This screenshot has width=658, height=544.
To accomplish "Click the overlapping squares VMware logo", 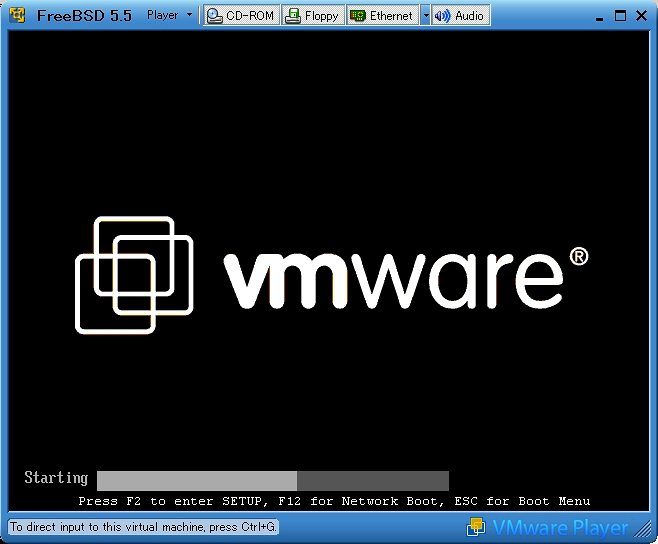I will 134,274.
